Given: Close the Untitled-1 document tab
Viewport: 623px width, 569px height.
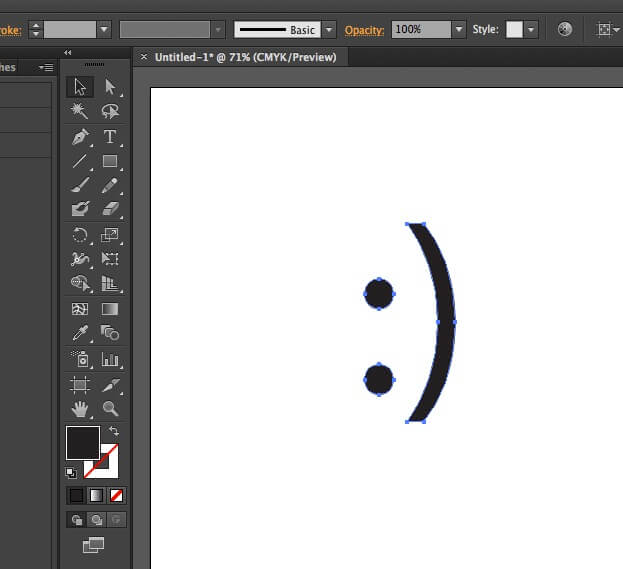Looking at the screenshot, I should pos(144,57).
